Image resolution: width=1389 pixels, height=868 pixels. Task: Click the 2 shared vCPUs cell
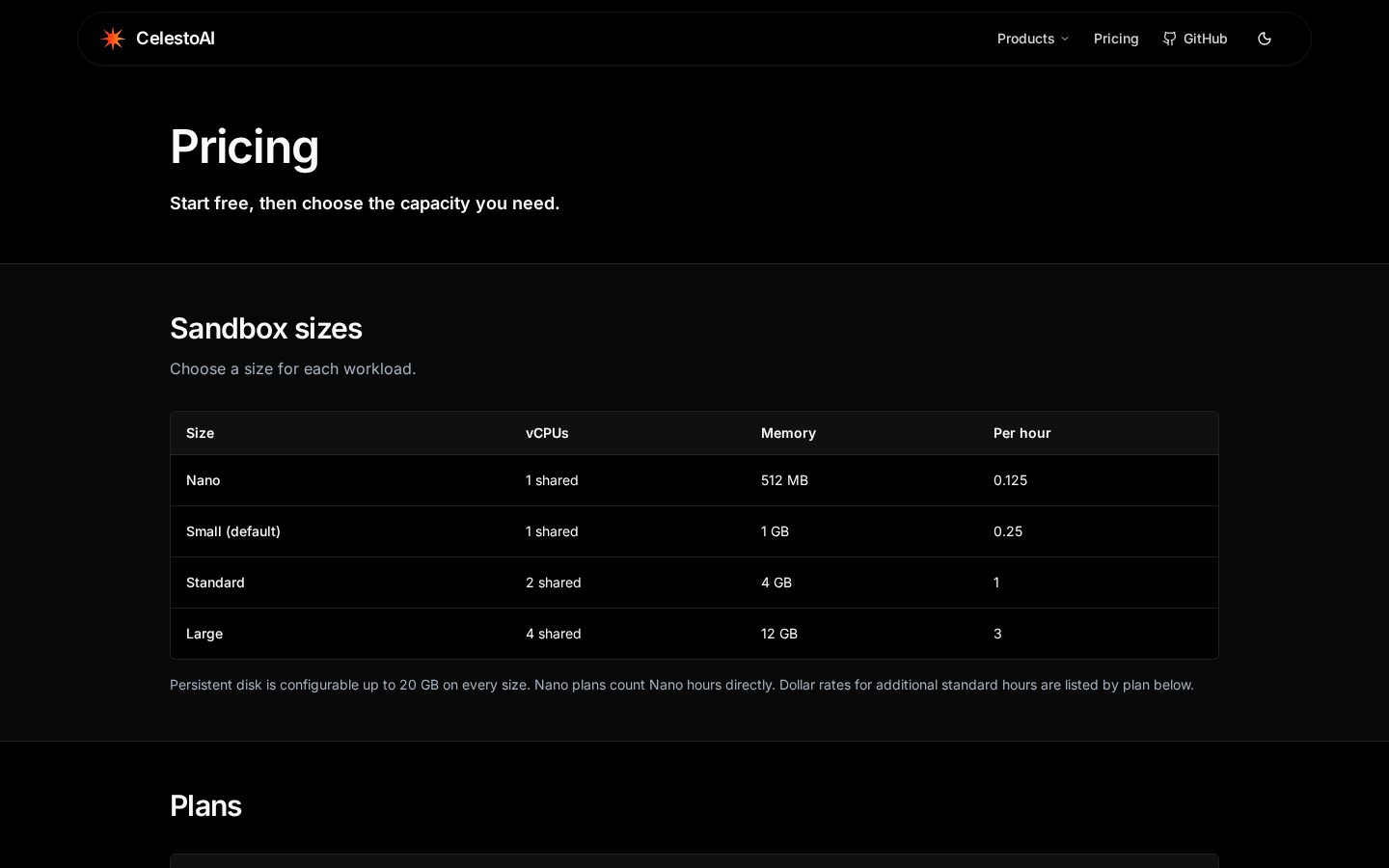[x=554, y=583]
